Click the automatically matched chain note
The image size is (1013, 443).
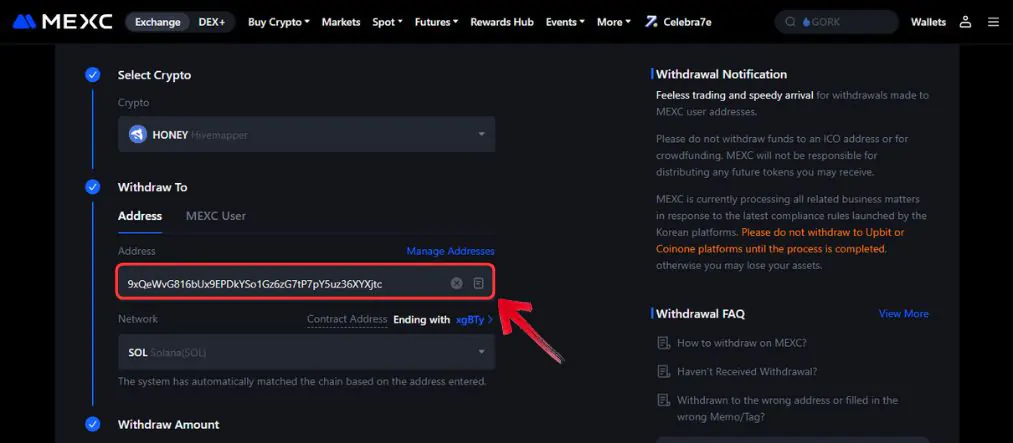point(302,382)
